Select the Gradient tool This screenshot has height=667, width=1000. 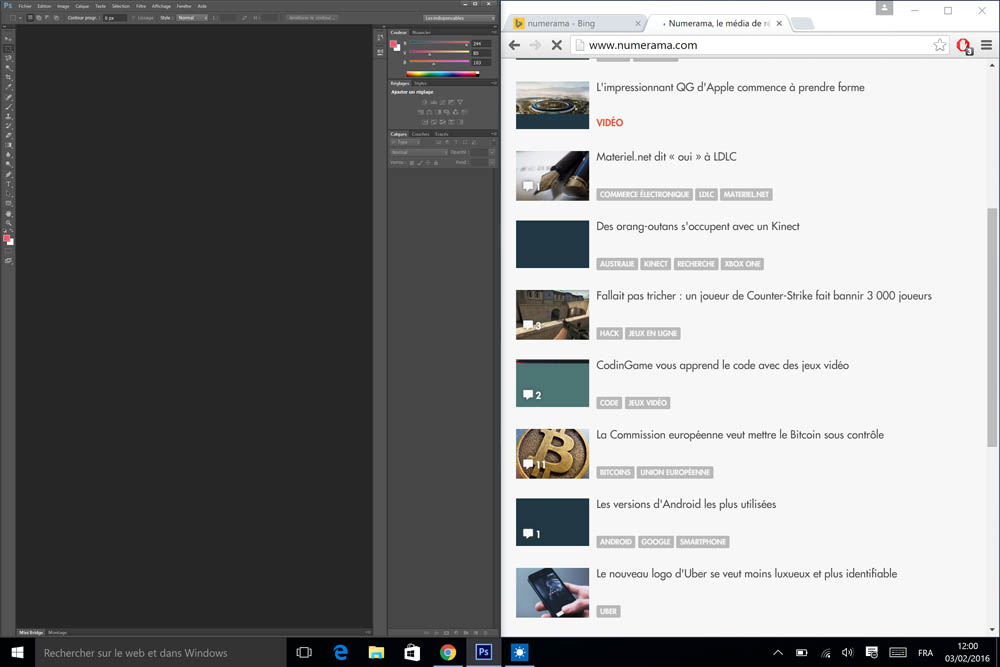8,145
